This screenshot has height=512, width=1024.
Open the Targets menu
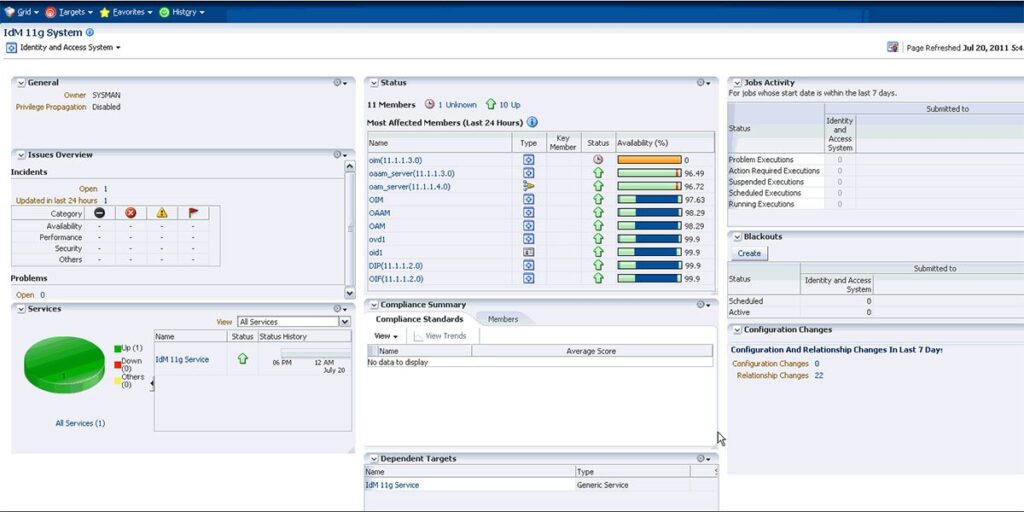[69, 12]
